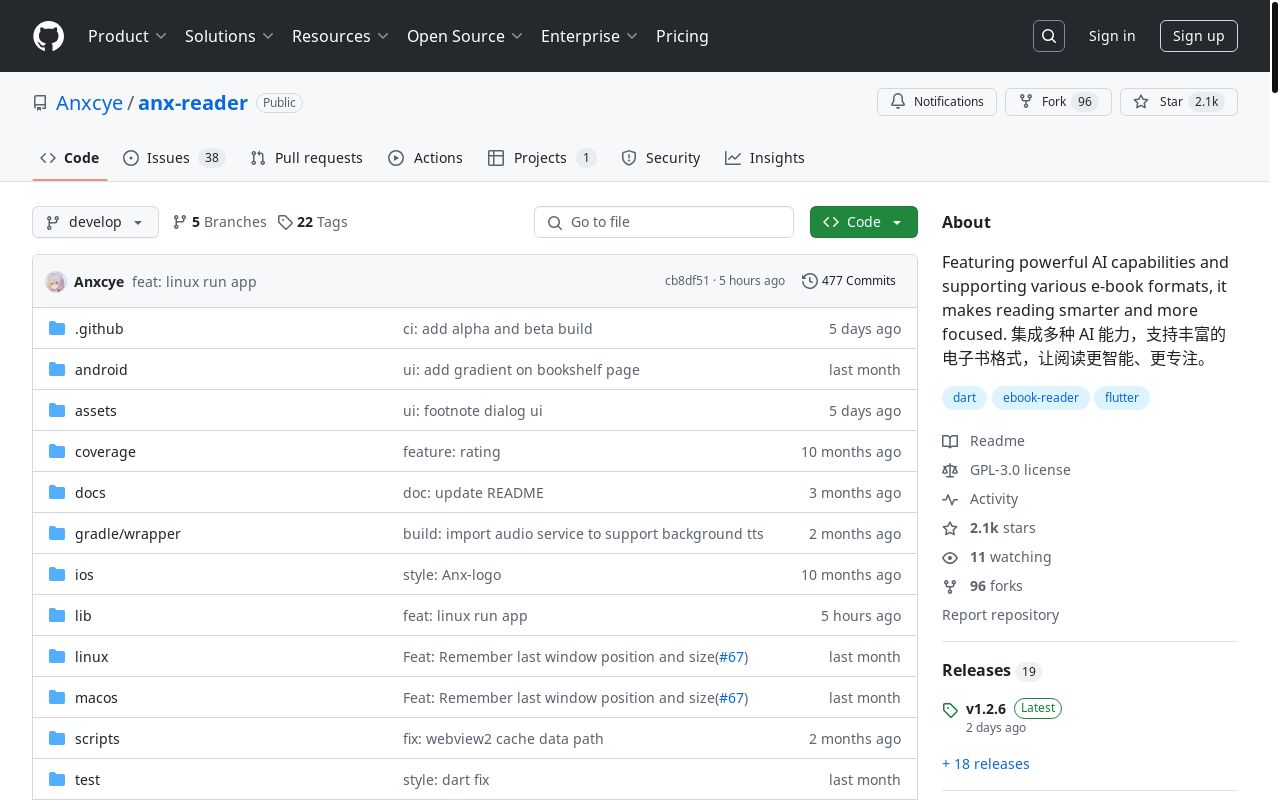Expand the develop branch dropdown
1280x800 pixels.
[95, 222]
